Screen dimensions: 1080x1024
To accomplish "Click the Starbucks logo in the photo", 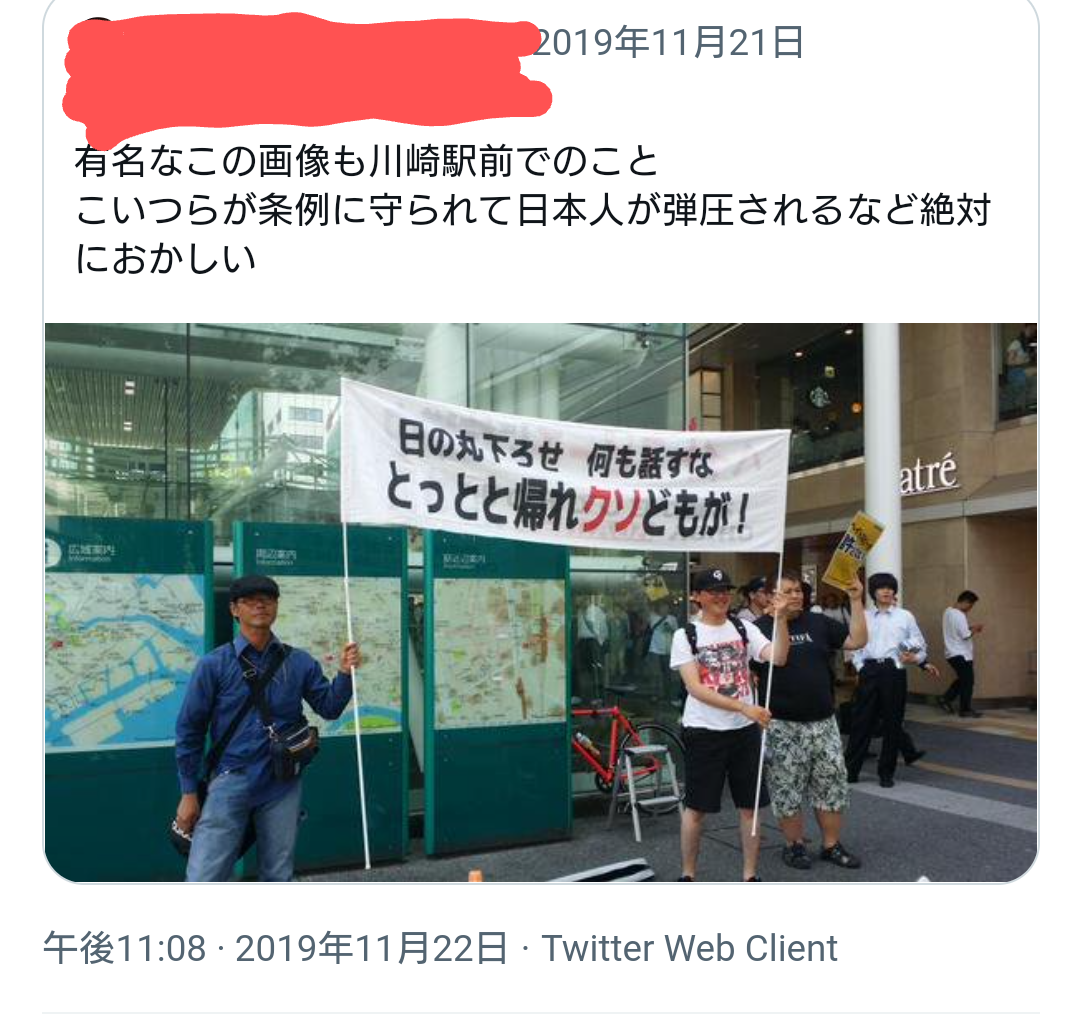I will 819,397.
